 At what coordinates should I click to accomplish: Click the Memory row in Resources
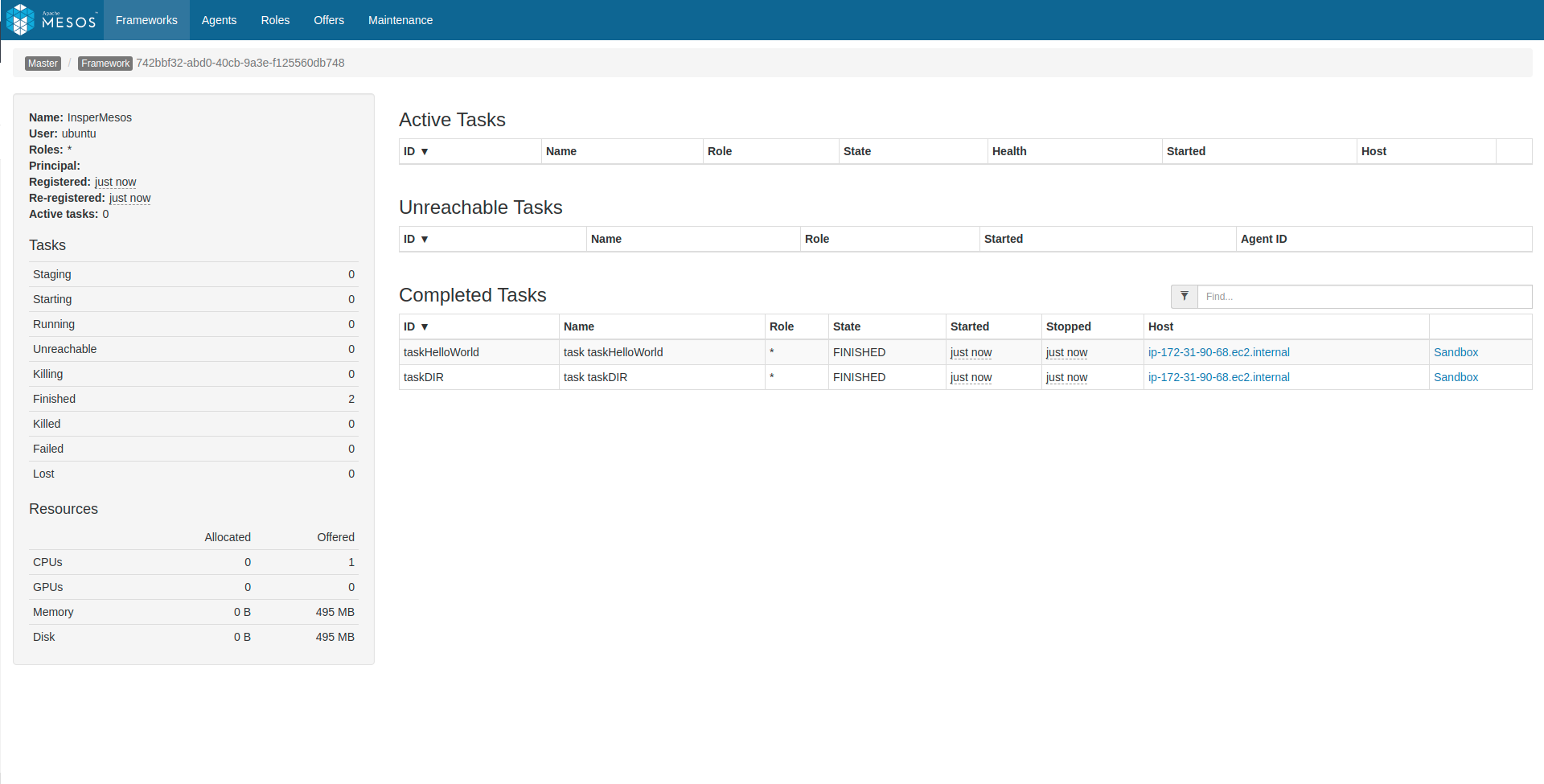pos(194,612)
